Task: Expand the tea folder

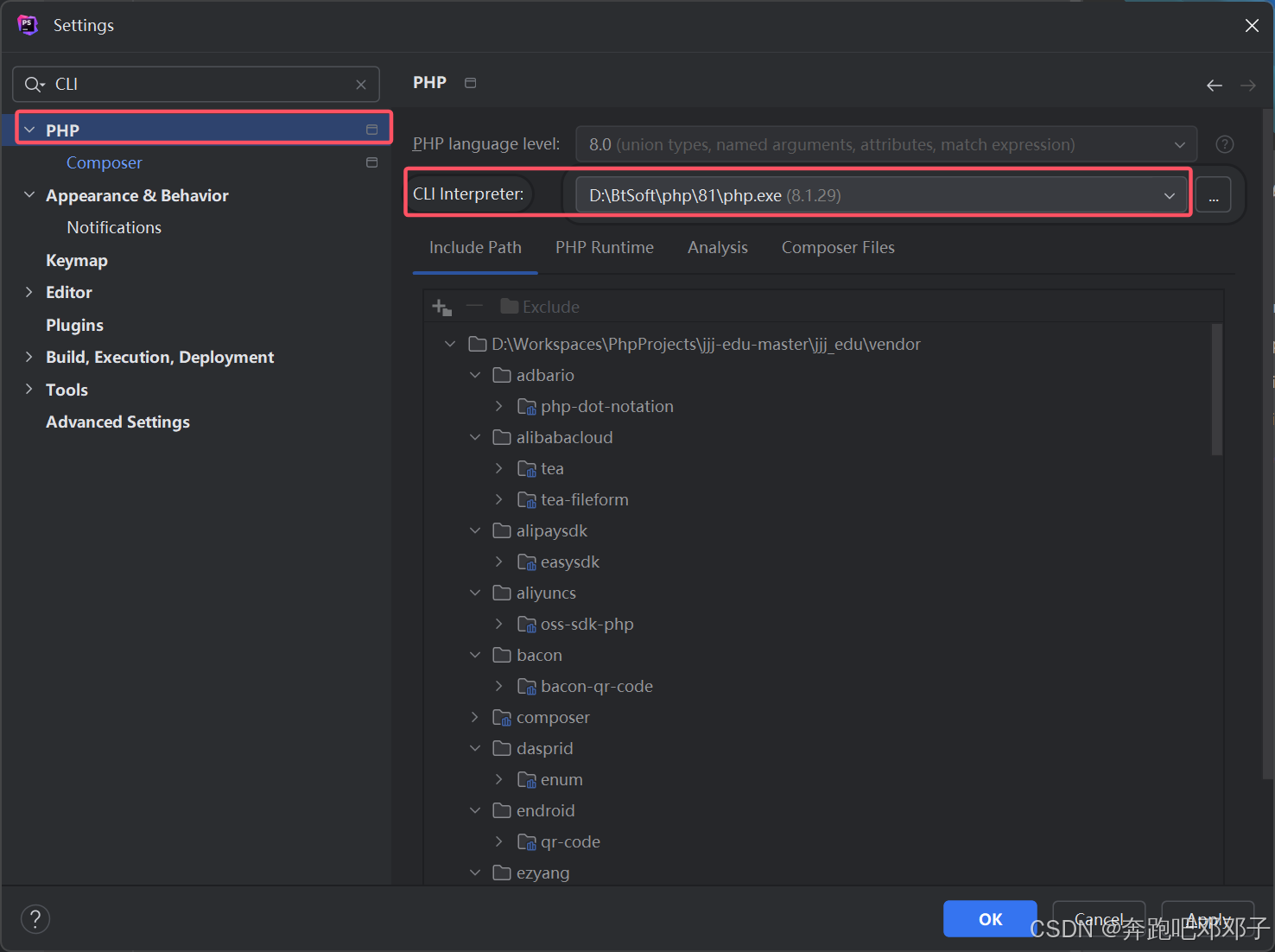Action: [499, 468]
